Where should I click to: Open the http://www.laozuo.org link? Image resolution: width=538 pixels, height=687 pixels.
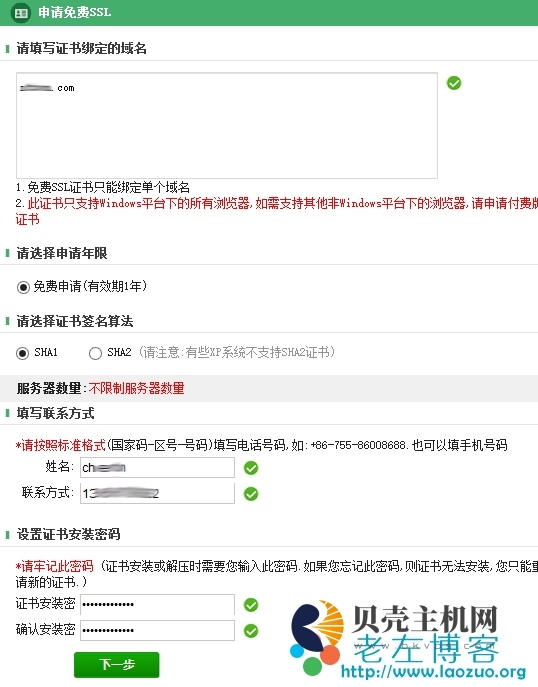point(433,672)
